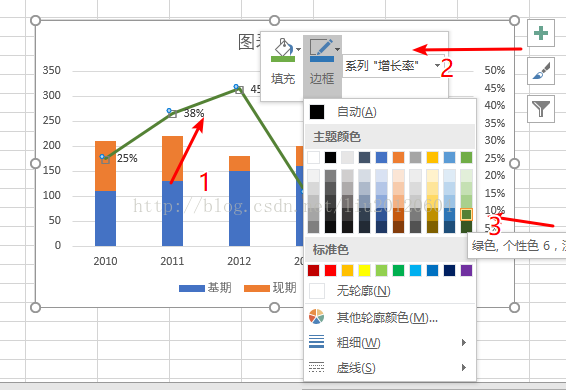
Task: Click the Fill paint bucket icon
Action: tap(283, 49)
